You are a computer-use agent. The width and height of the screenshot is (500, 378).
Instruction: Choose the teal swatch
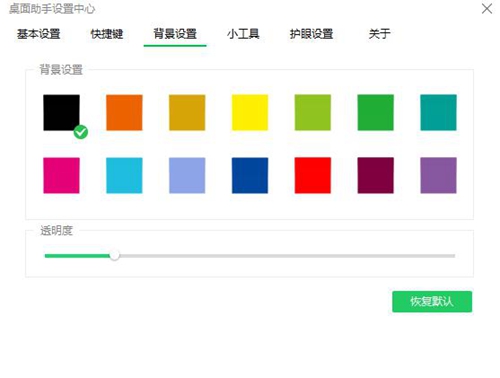(x=438, y=113)
